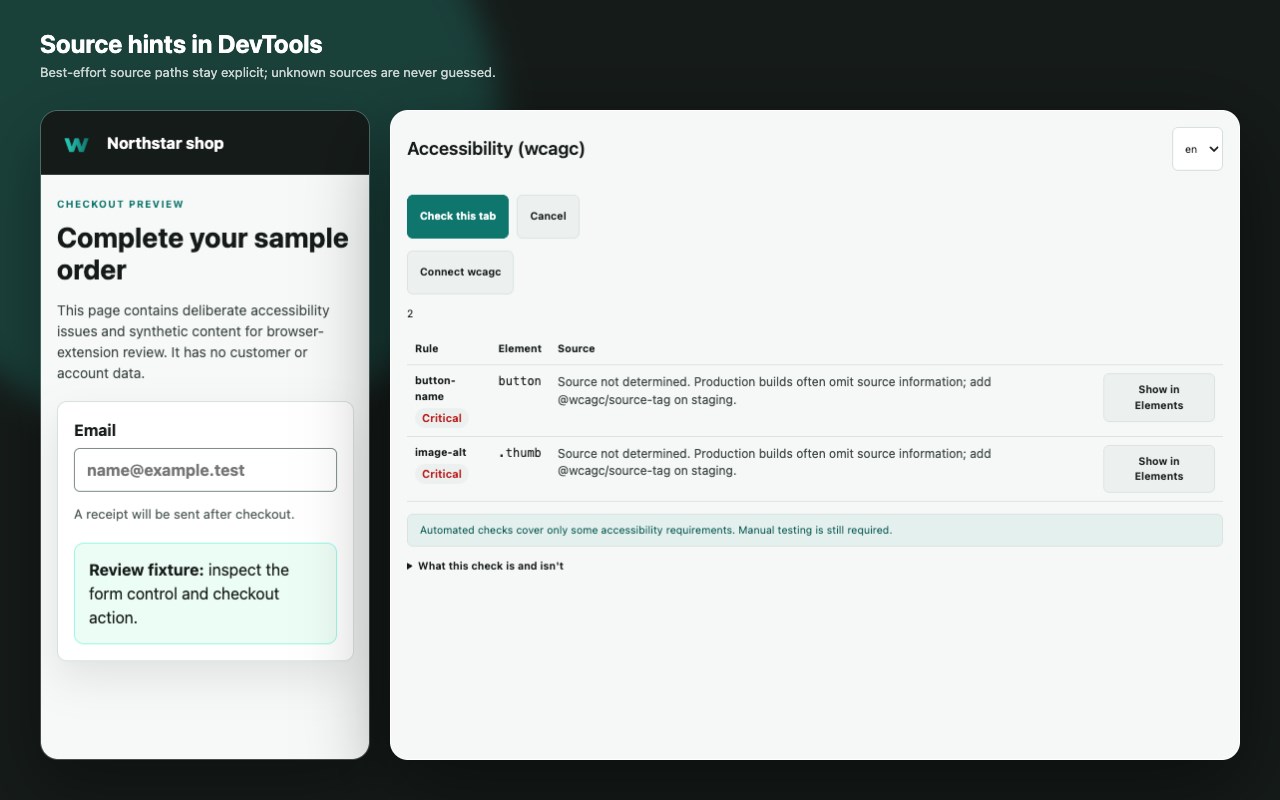
Task: Select the Connect wcagc button
Action: (460, 272)
